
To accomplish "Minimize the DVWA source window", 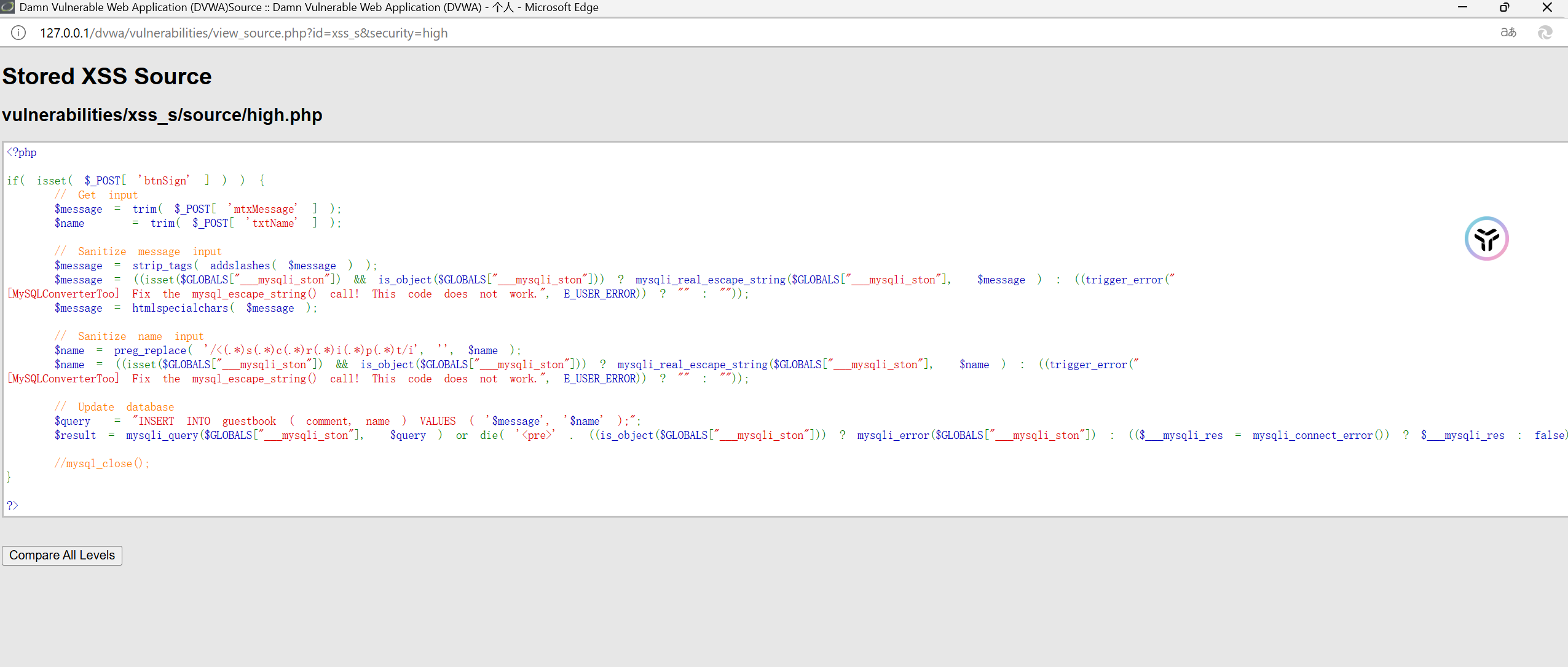I will coord(1462,7).
